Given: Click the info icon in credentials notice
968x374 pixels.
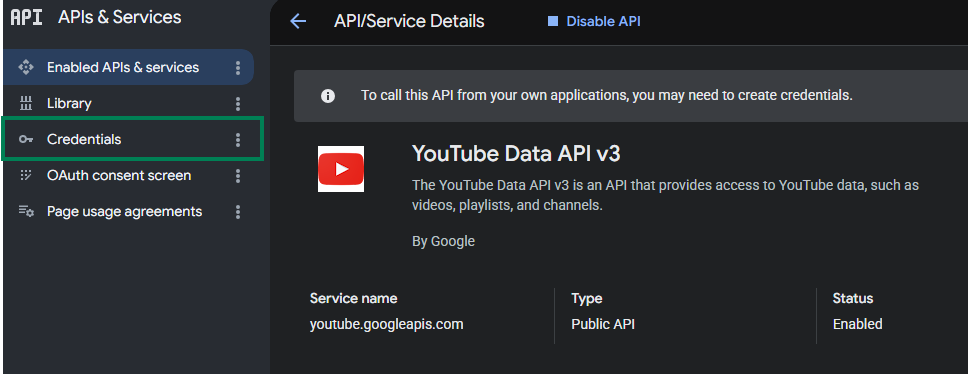Looking at the screenshot, I should tap(328, 96).
